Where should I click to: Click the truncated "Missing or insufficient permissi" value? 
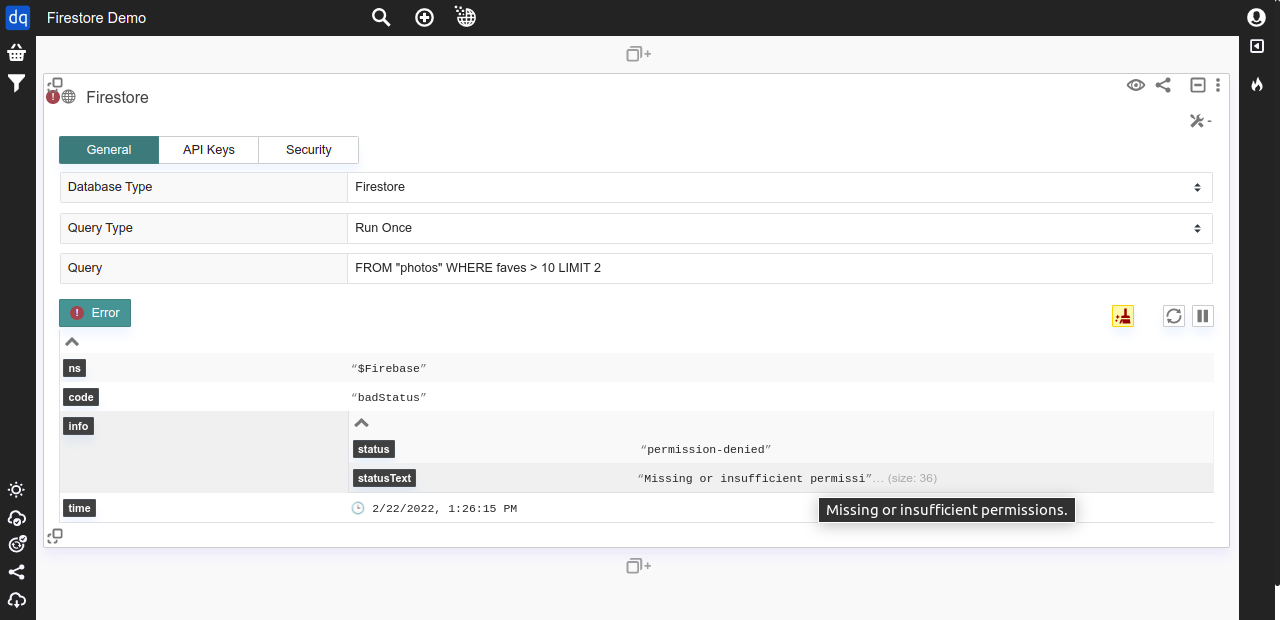point(755,479)
